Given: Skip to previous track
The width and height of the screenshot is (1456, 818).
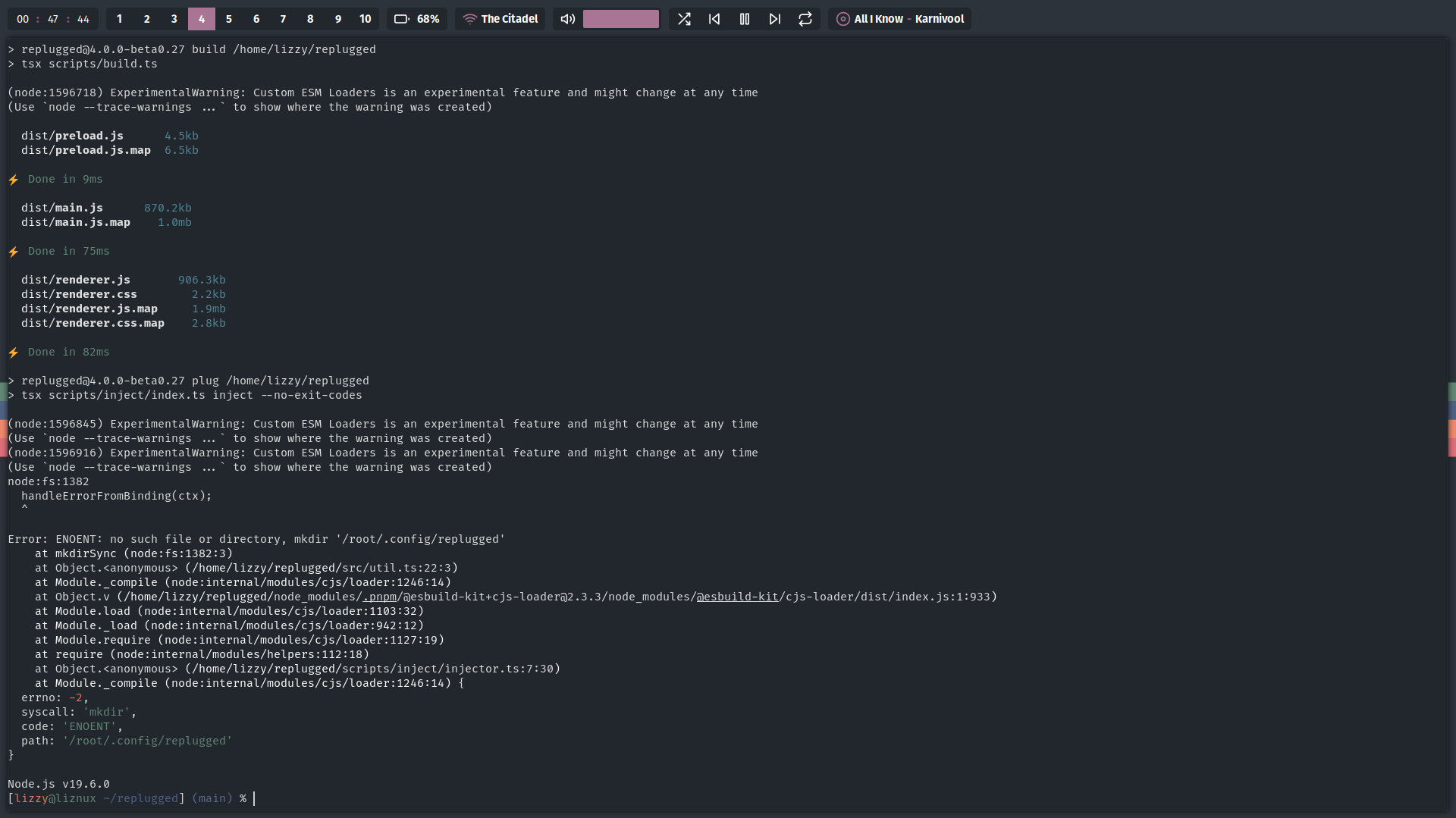Looking at the screenshot, I should [x=714, y=19].
